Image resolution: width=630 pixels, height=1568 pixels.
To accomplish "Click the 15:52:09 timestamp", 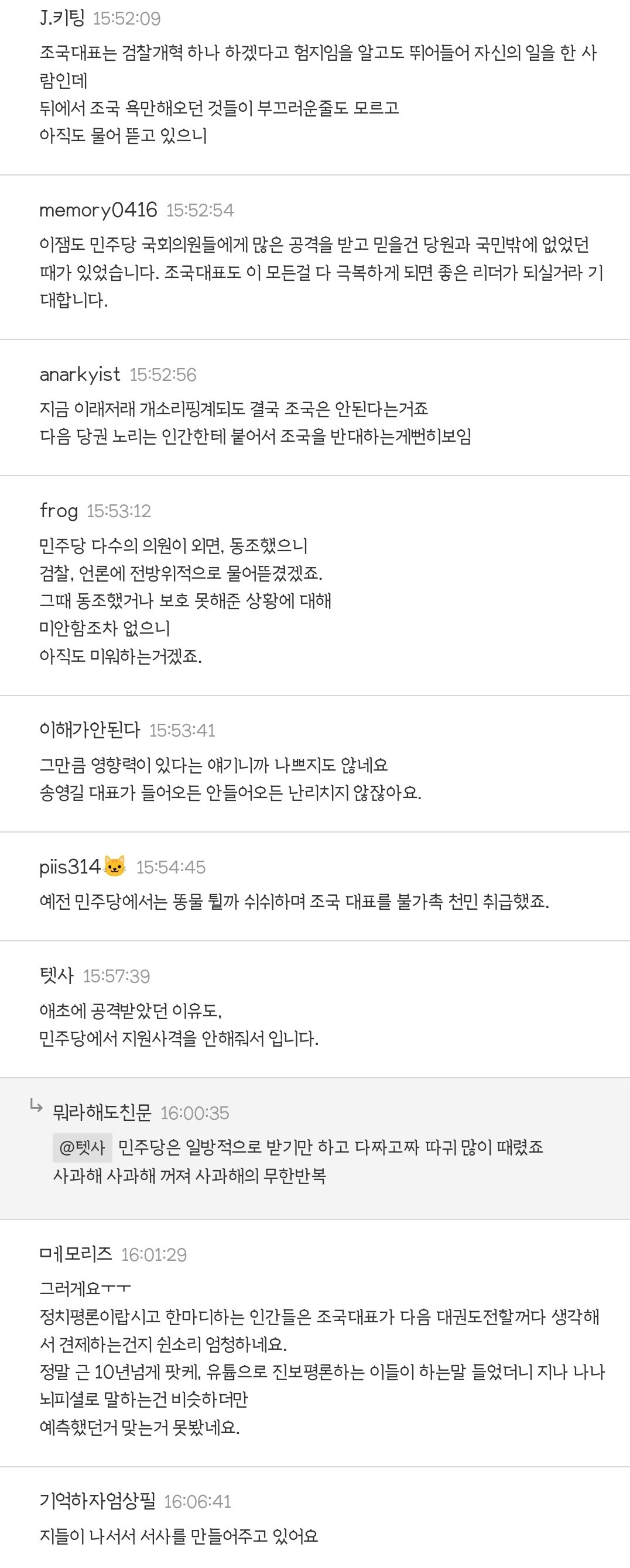I will (x=126, y=19).
